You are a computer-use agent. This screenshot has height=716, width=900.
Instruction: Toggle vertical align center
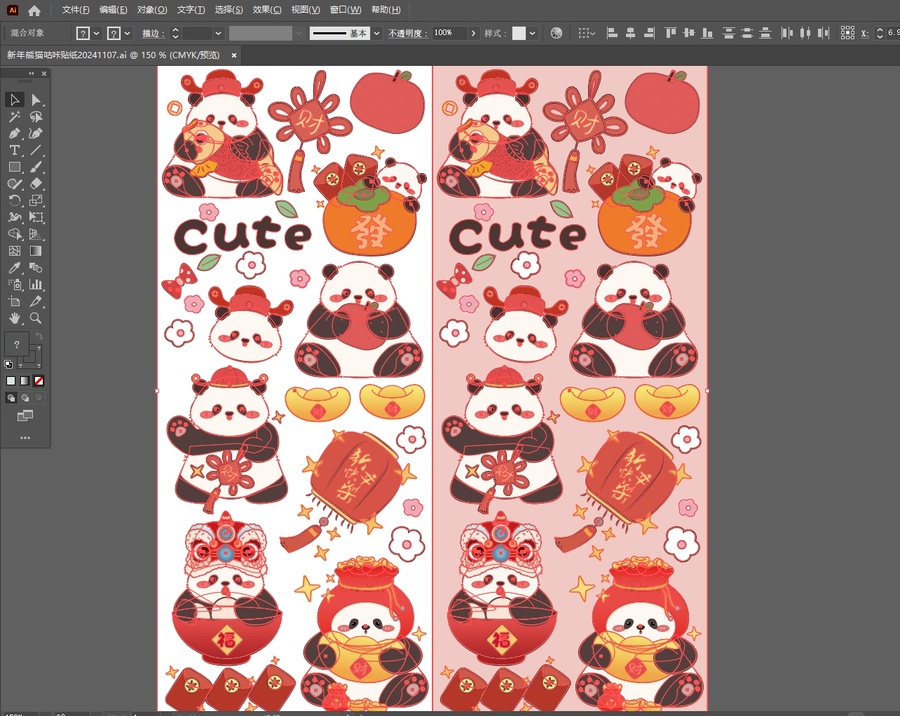click(x=689, y=33)
